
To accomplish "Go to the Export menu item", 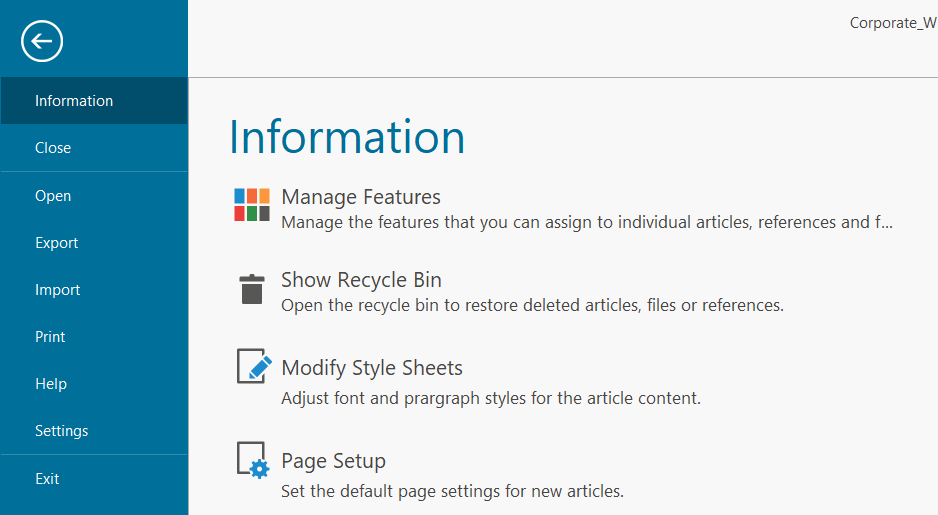I will [57, 243].
